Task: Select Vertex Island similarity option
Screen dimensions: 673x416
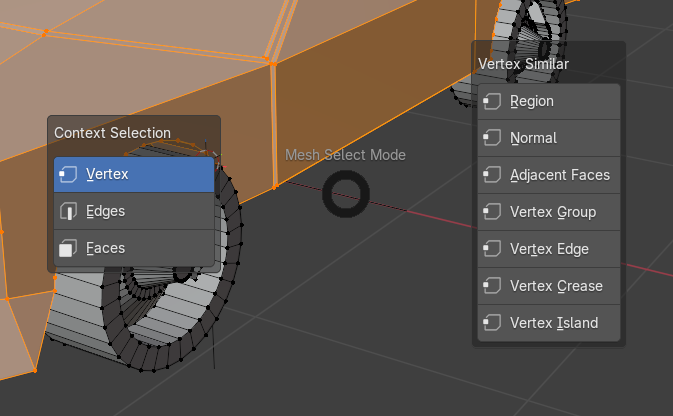Action: (x=549, y=323)
